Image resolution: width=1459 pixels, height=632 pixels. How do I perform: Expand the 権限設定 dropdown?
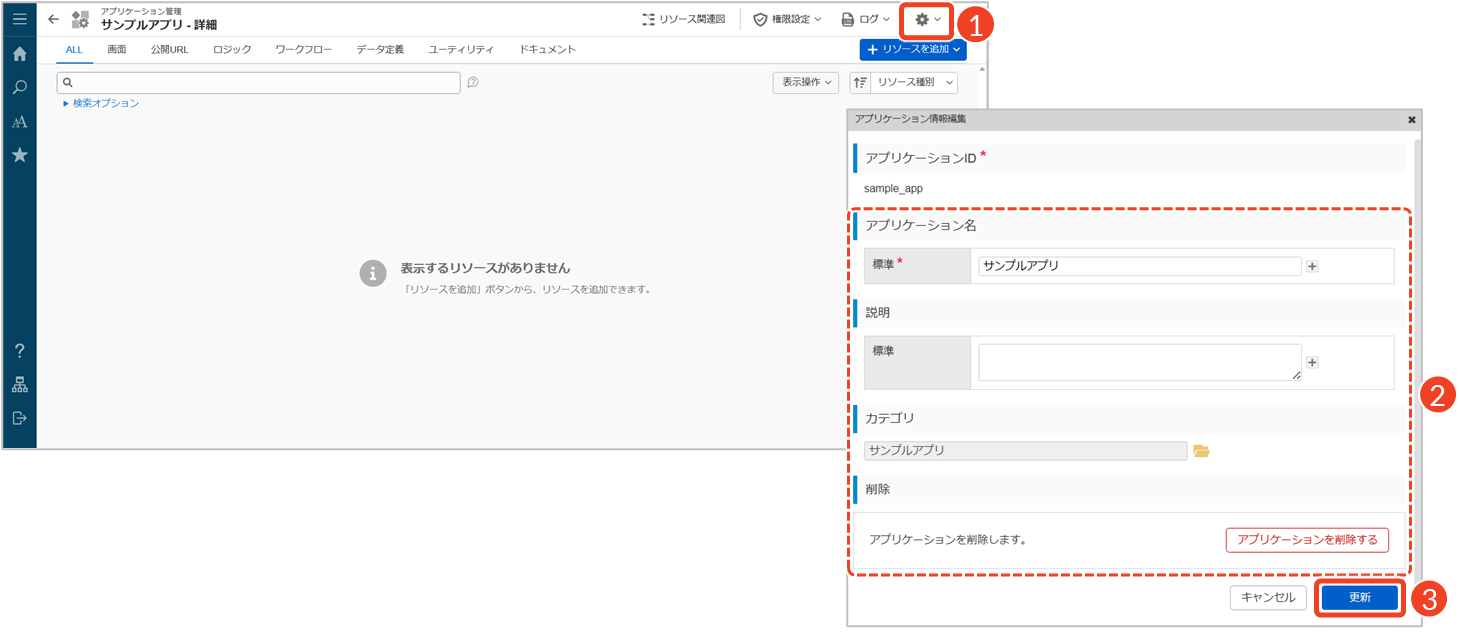pyautogui.click(x=787, y=19)
